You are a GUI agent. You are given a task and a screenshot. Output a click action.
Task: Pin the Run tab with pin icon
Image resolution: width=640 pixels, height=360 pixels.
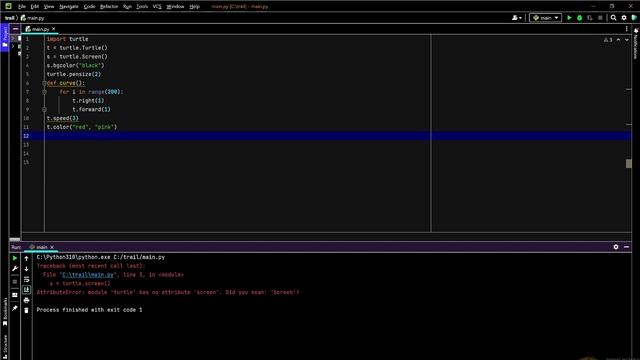point(15,308)
